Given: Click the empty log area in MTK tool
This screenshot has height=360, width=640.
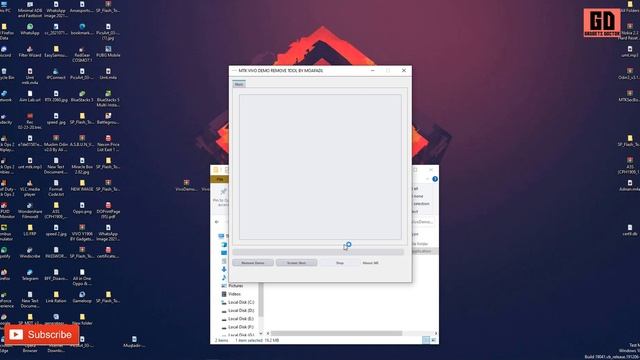Looking at the screenshot, I should click(x=320, y=167).
